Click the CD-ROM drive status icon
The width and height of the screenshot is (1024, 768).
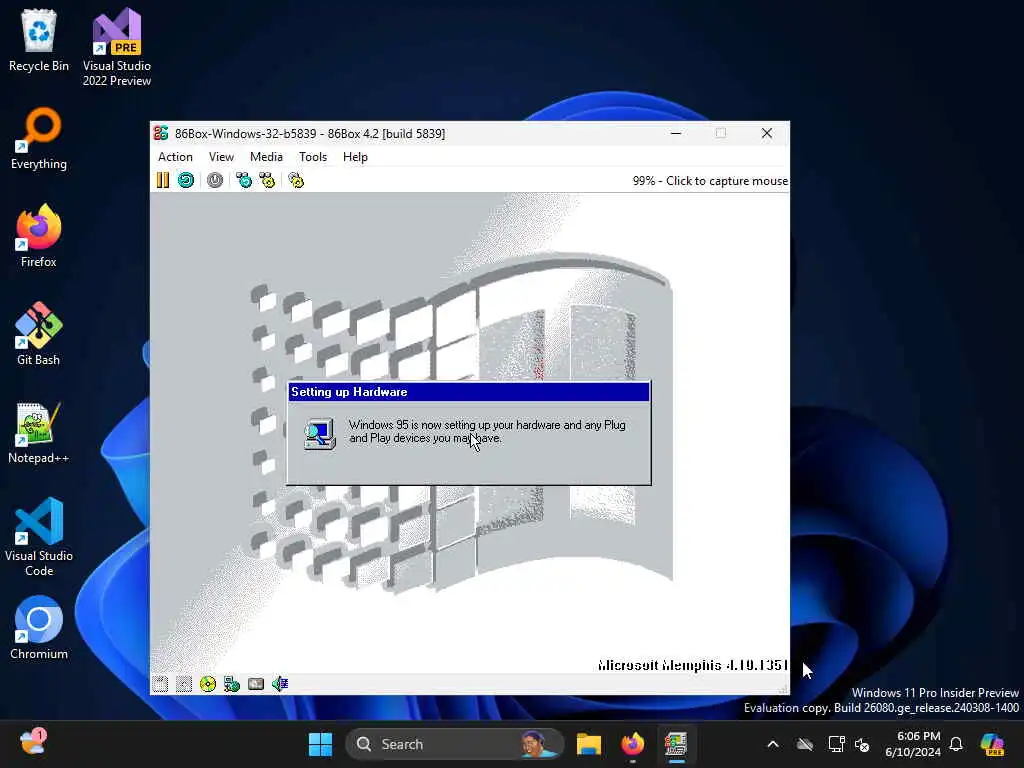pyautogui.click(x=208, y=684)
